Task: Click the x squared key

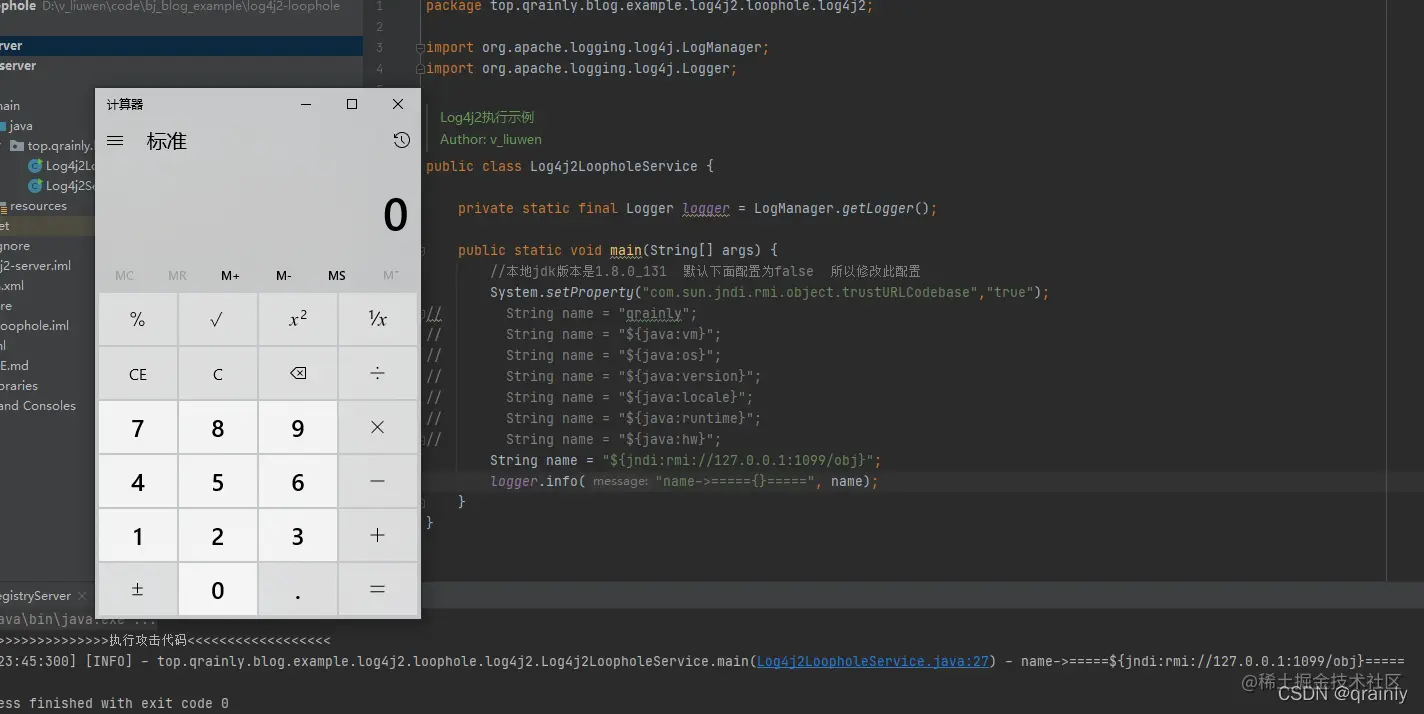Action: click(x=298, y=319)
